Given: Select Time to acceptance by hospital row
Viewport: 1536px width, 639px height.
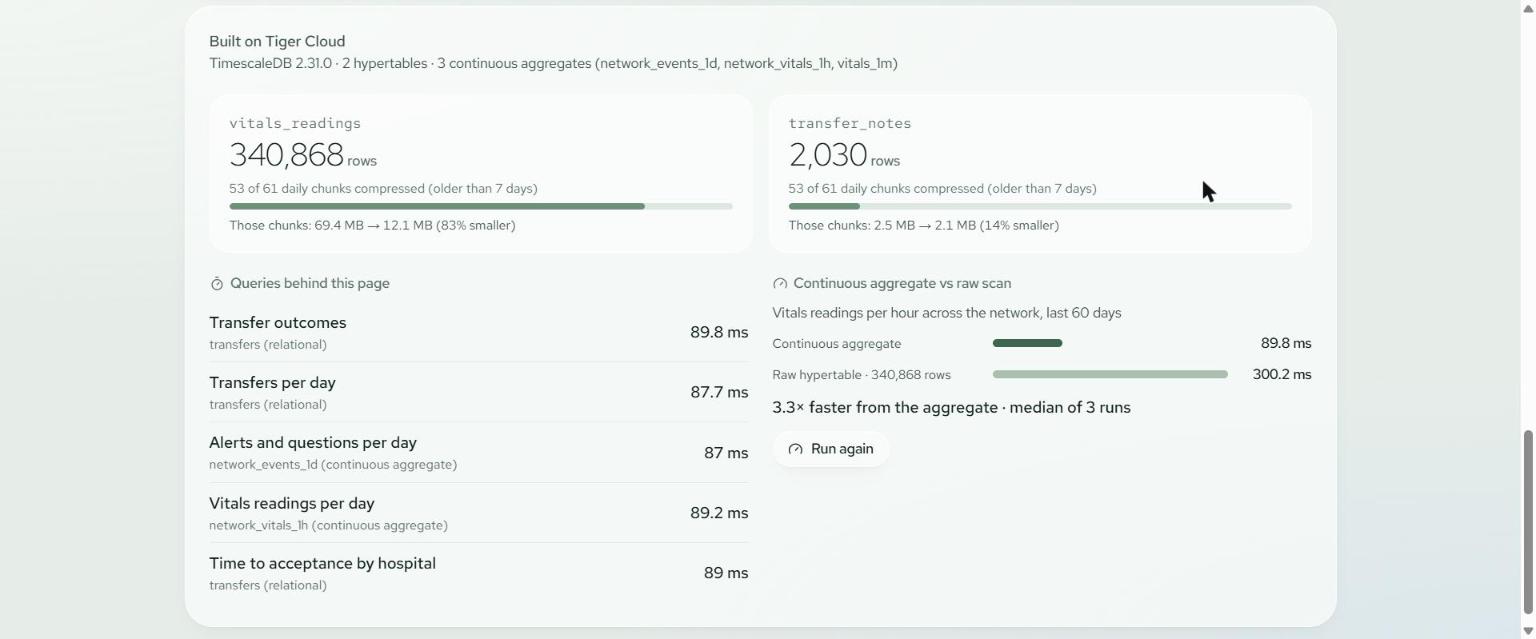Looking at the screenshot, I should point(479,573).
